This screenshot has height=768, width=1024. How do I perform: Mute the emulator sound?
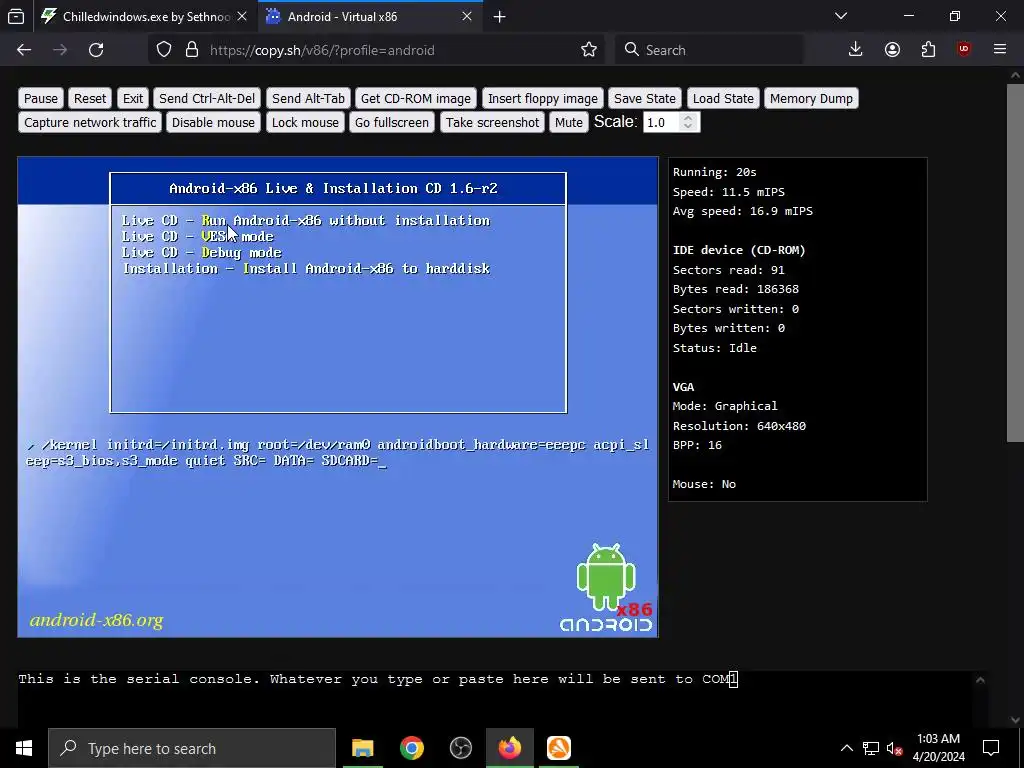tap(569, 123)
